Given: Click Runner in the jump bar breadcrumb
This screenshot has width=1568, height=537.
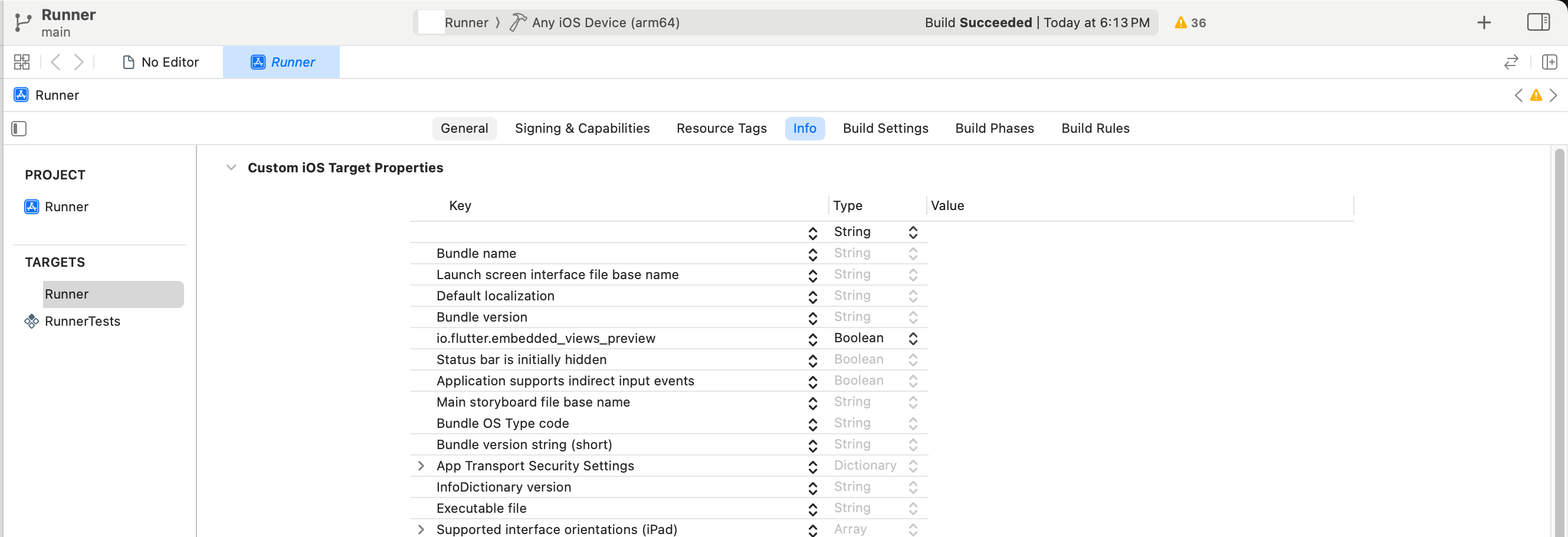Looking at the screenshot, I should coord(57,95).
